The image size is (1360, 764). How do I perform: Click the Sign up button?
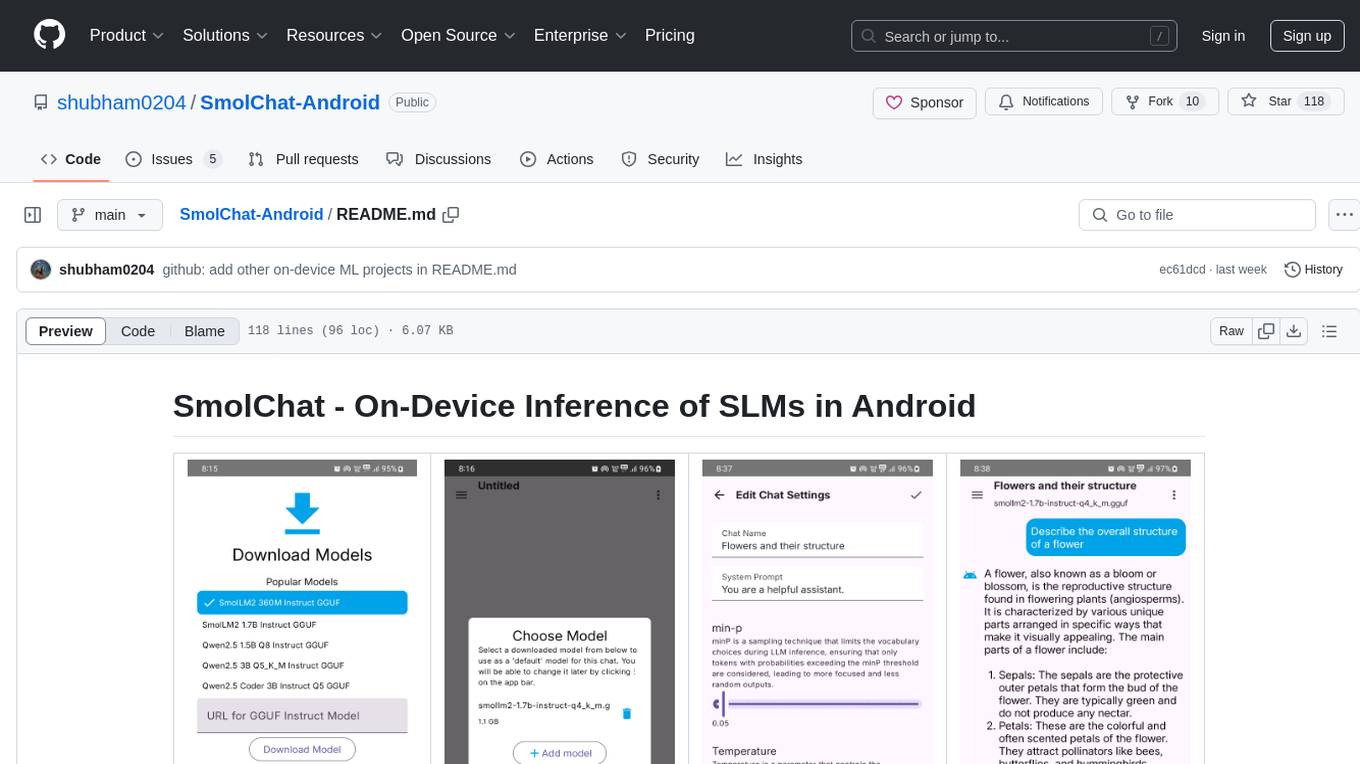pyautogui.click(x=1307, y=36)
